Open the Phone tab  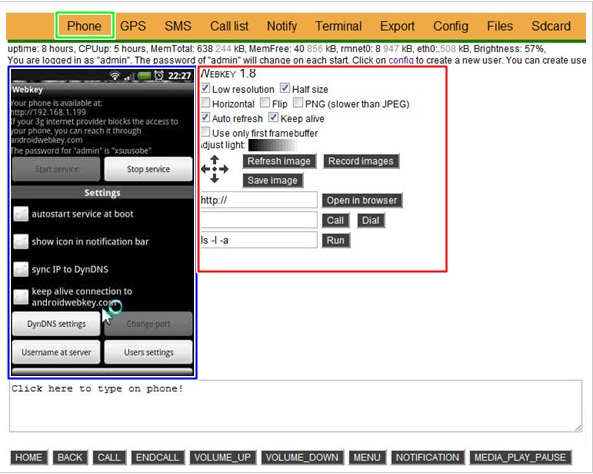click(x=84, y=26)
